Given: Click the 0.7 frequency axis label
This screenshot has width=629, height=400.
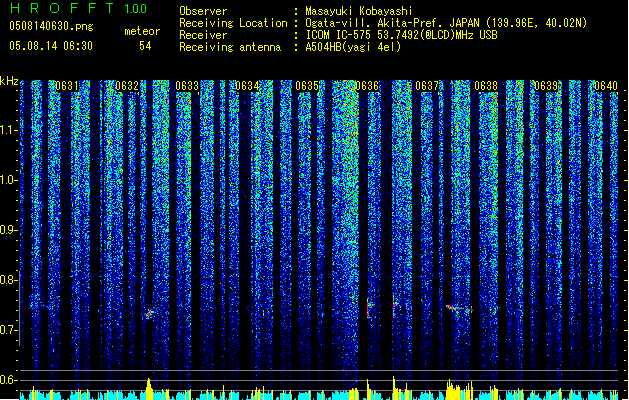Looking at the screenshot, I should pos(8,330).
